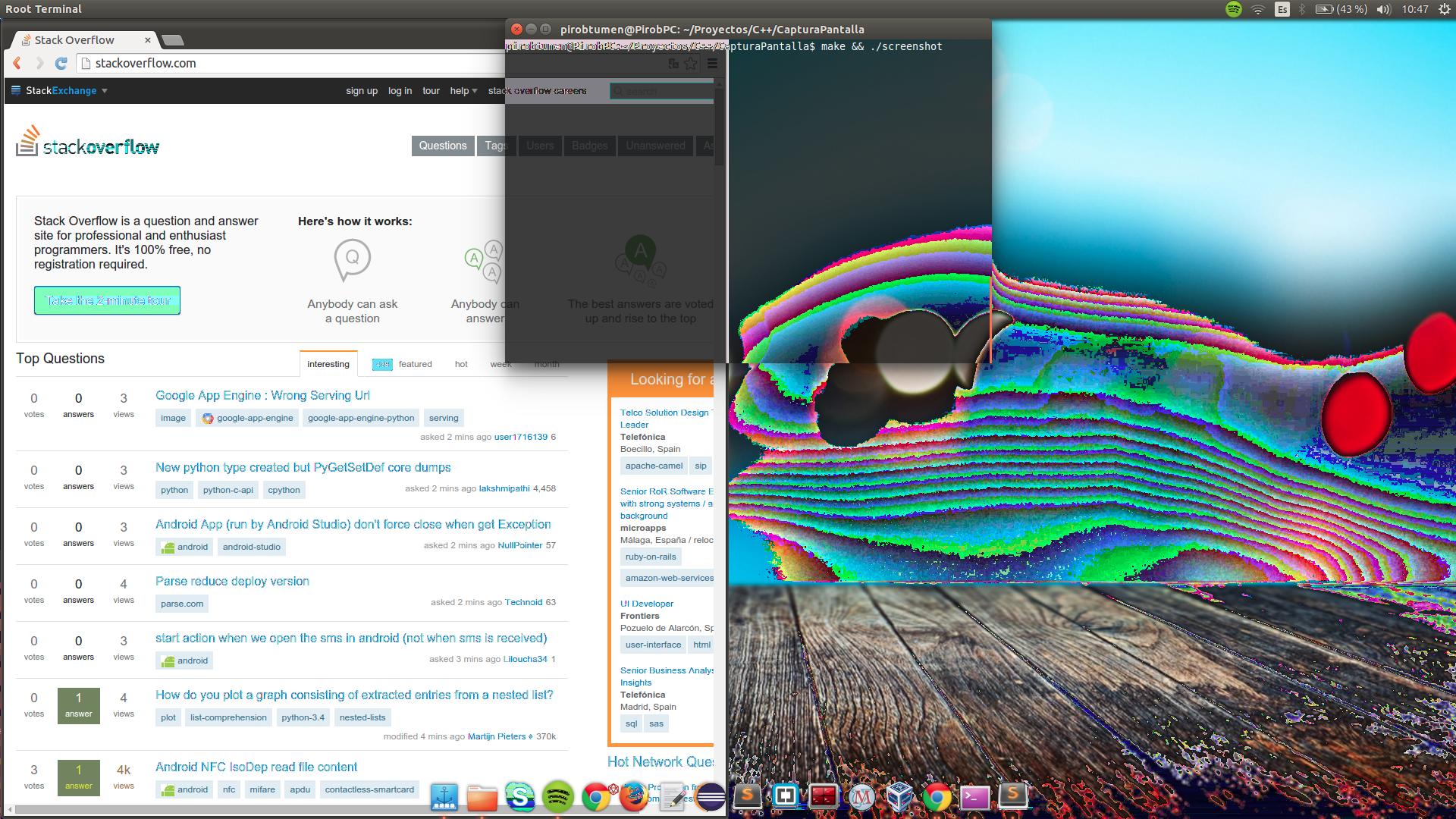Click 'Take the 2 minute tour' button
This screenshot has height=819, width=1456.
coord(108,300)
